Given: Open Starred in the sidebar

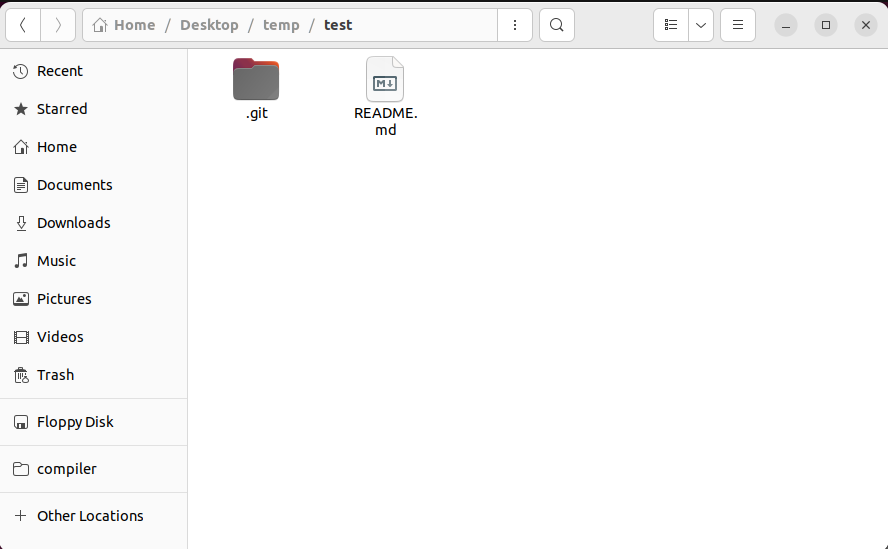Looking at the screenshot, I should 93,109.
